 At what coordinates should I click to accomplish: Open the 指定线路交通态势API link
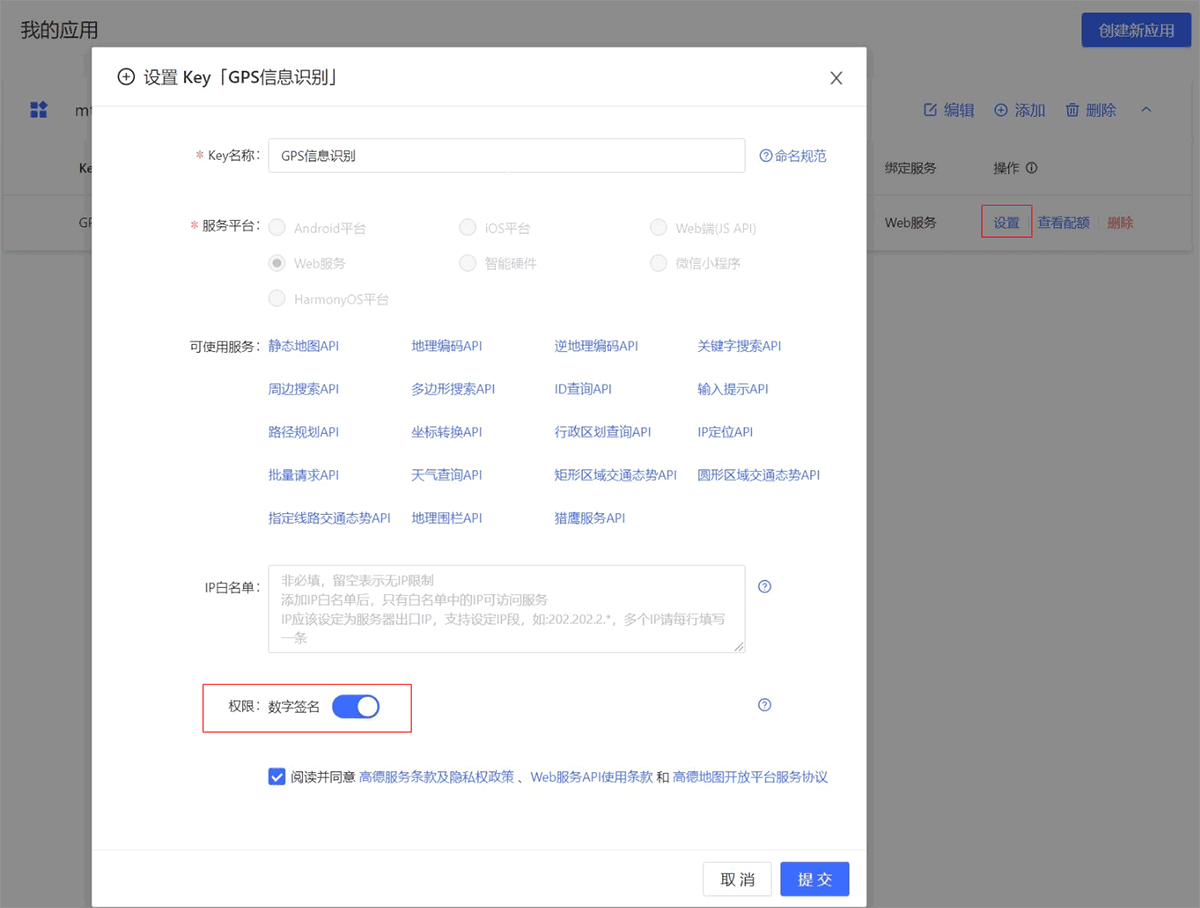coord(330,518)
